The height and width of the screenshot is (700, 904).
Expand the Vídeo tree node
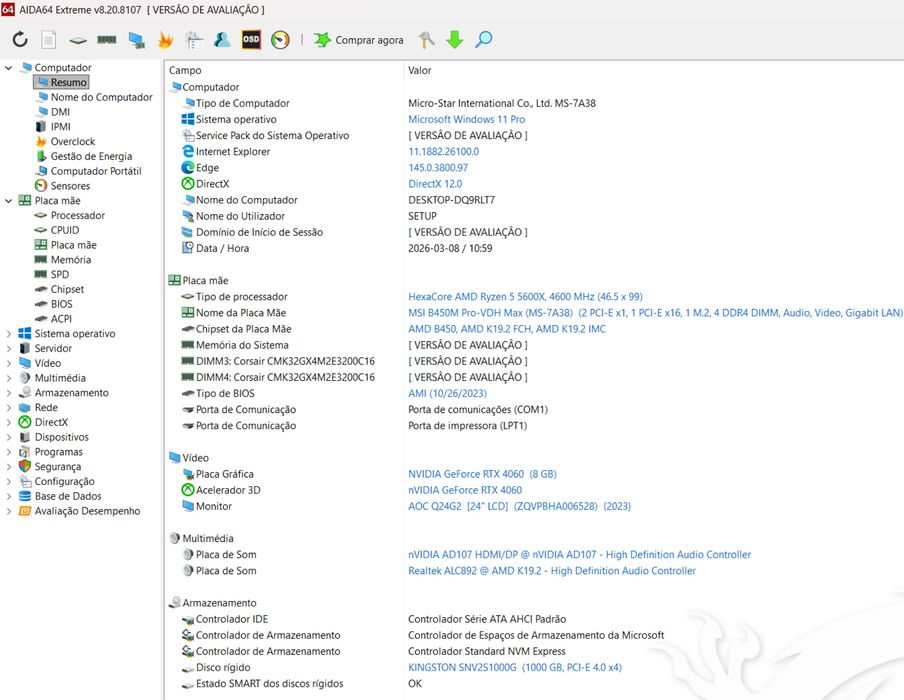tap(9, 363)
